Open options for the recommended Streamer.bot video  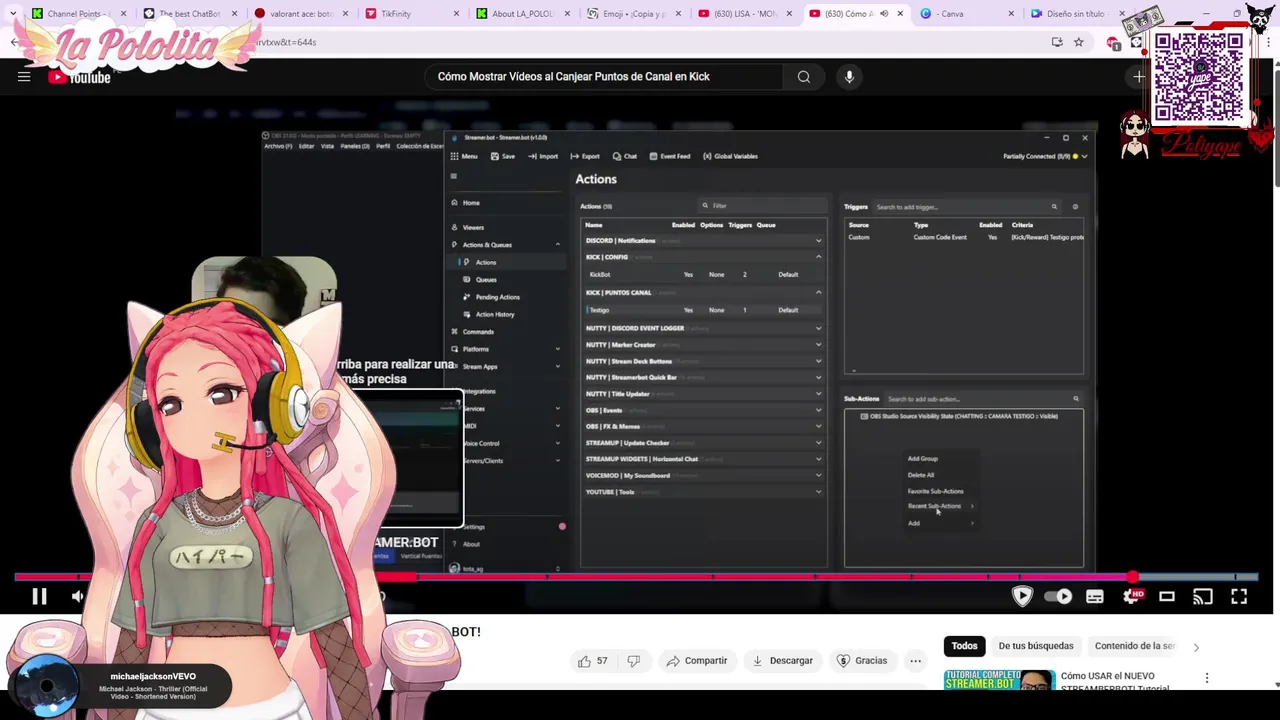(1207, 678)
